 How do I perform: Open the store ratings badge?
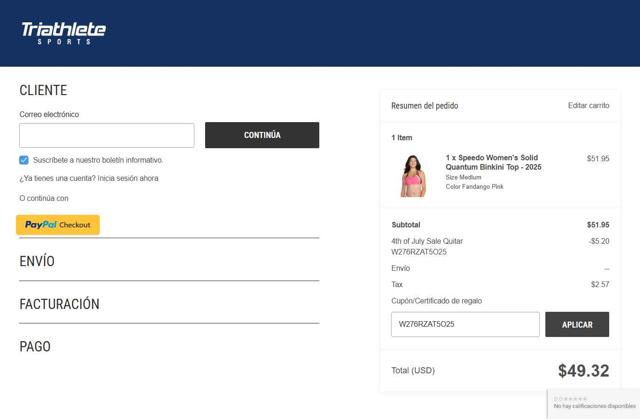pos(594,403)
